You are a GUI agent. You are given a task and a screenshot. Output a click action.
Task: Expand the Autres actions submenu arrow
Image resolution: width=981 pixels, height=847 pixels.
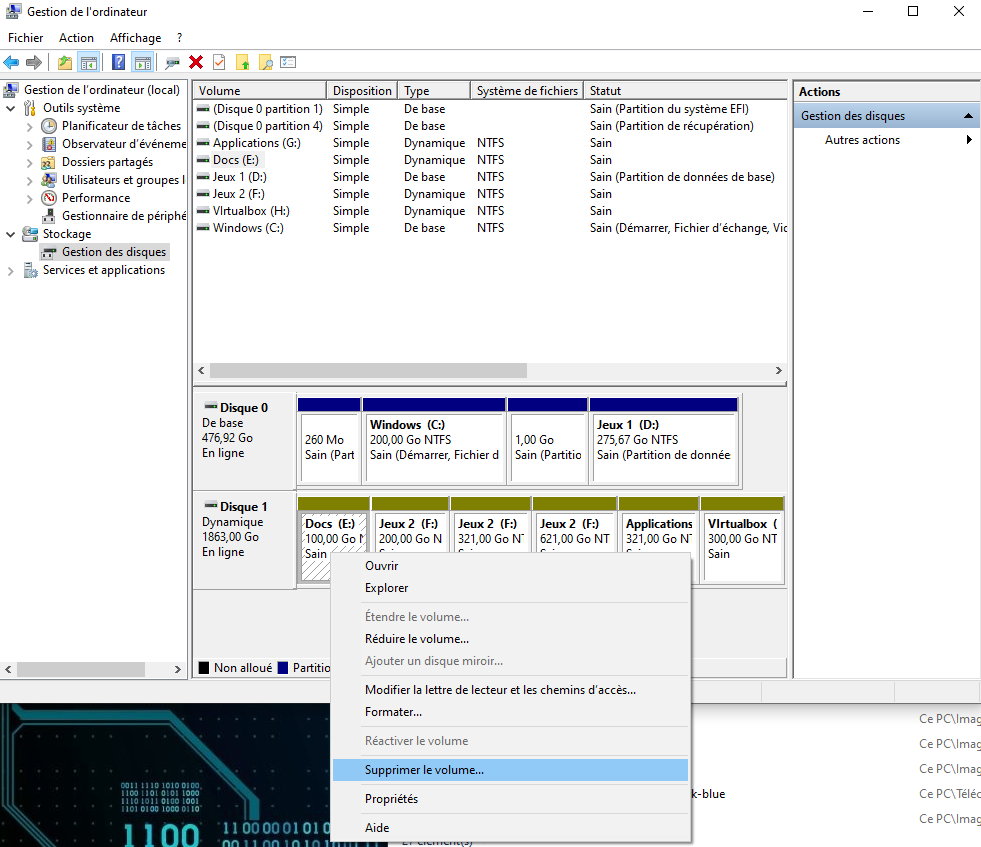(969, 140)
